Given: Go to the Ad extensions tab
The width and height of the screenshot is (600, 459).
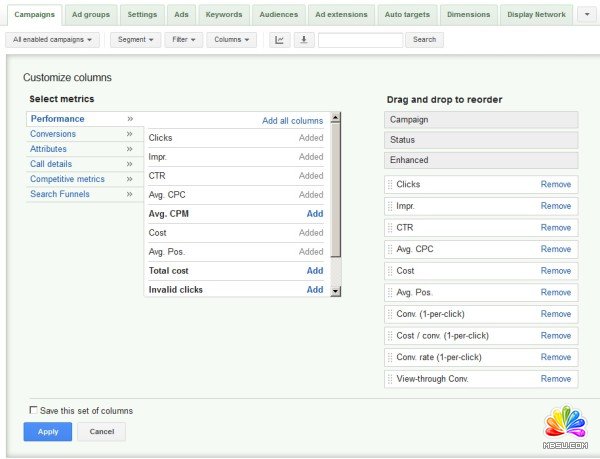Looking at the screenshot, I should 340,16.
